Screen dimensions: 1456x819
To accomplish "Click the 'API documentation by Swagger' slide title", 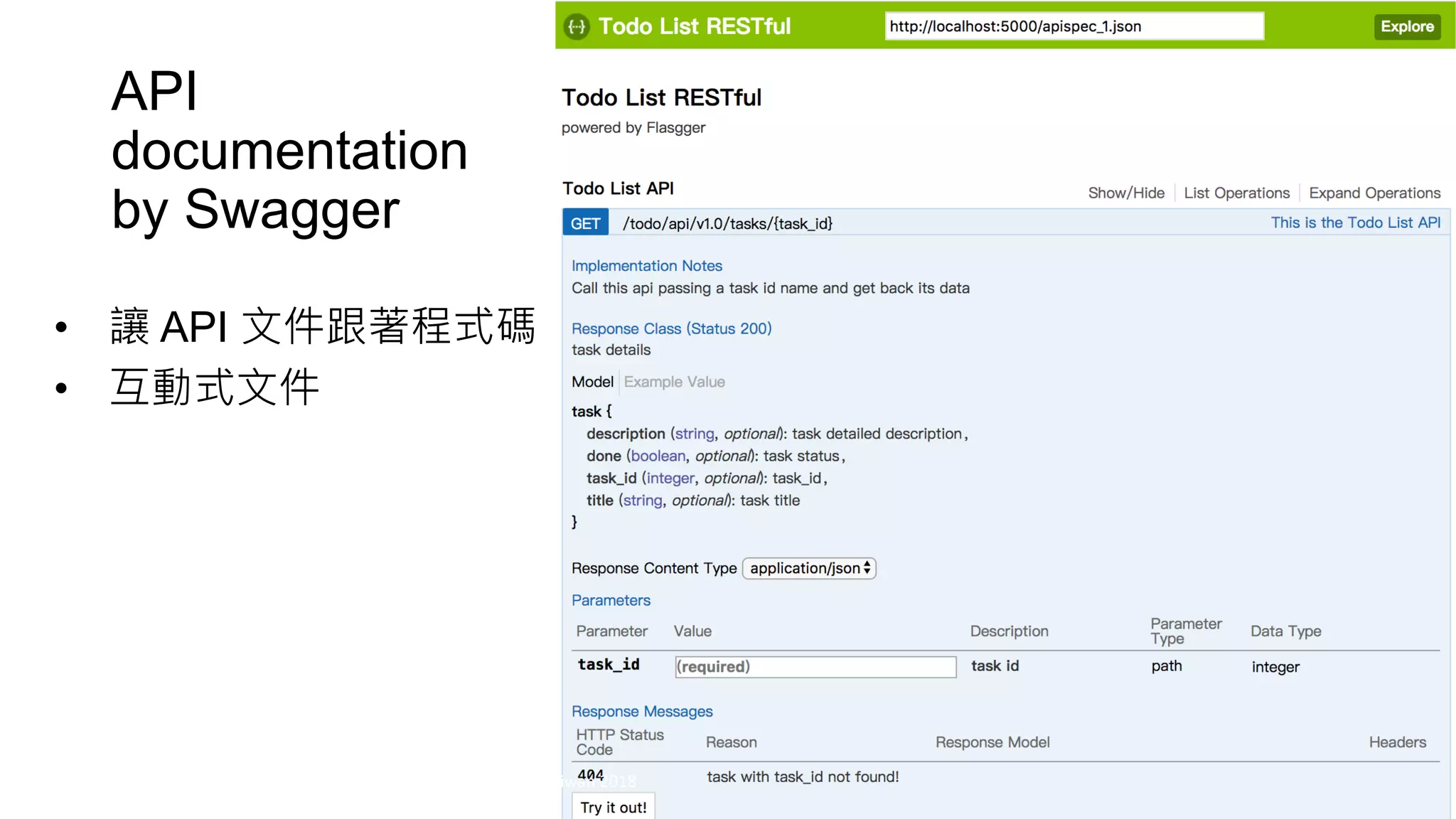I will pos(289,151).
